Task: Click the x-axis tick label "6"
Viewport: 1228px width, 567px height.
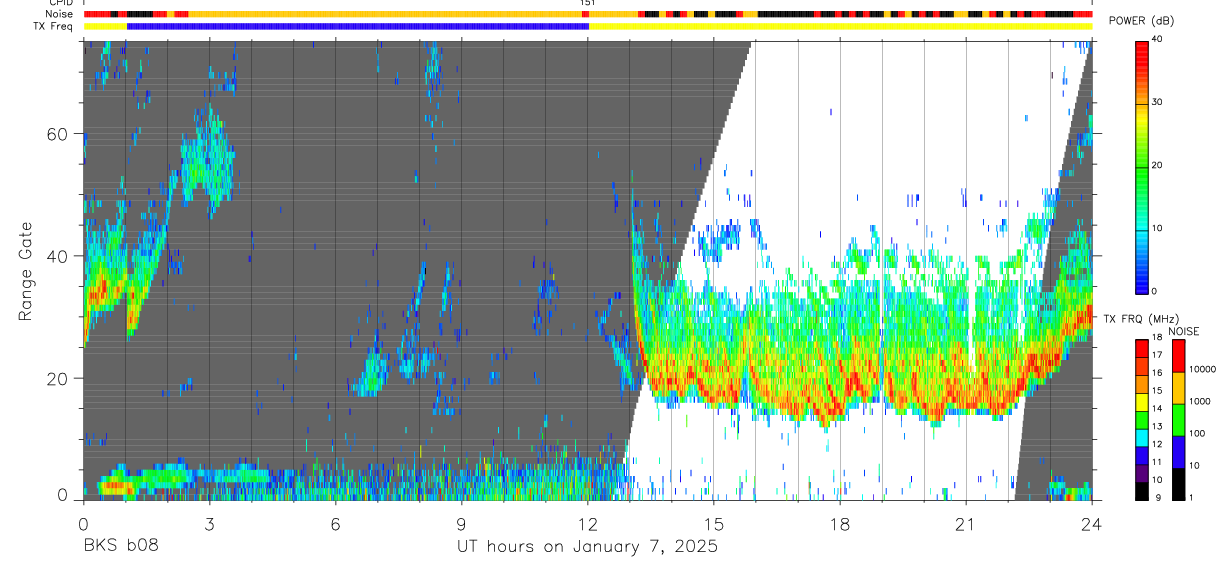Action: 335,524
